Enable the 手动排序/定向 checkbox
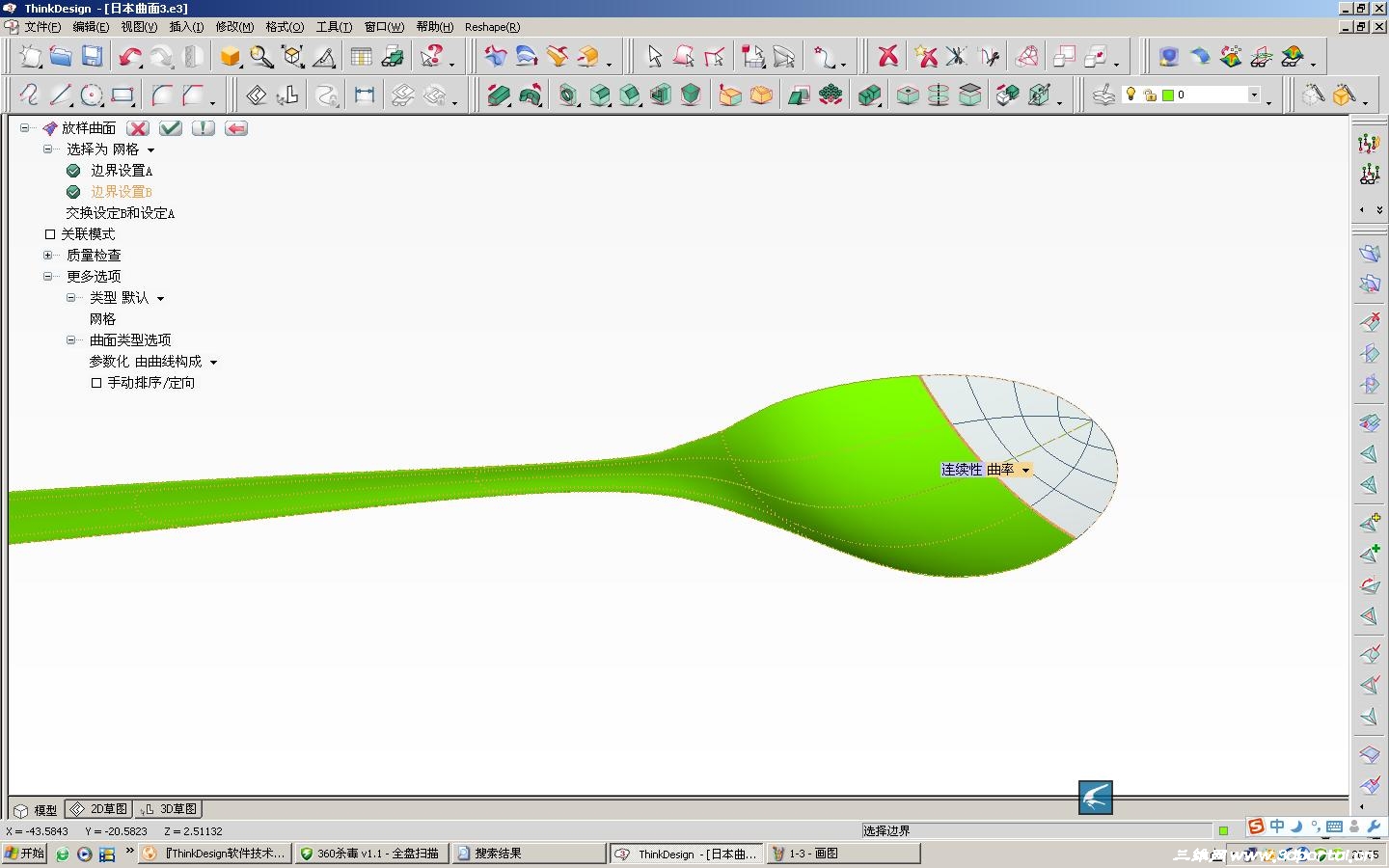Image resolution: width=1389 pixels, height=868 pixels. (x=96, y=383)
